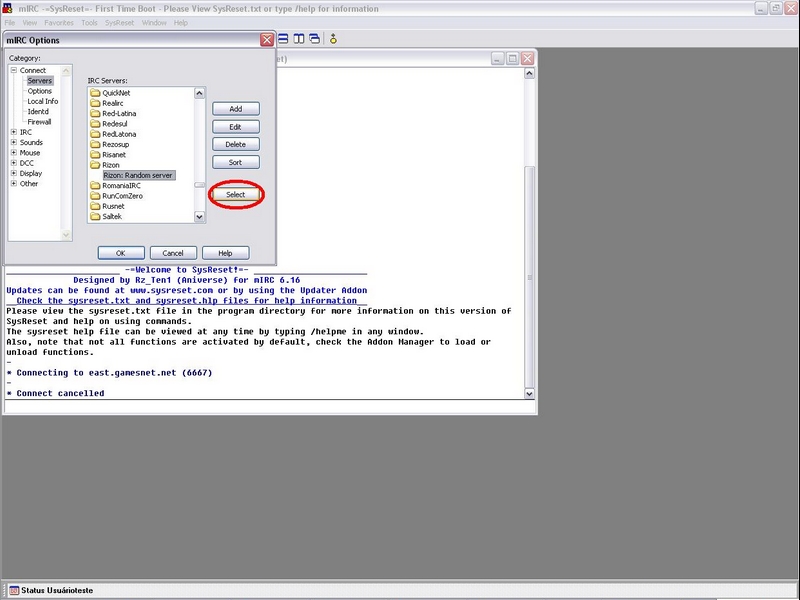Select the Firewall tree item
The width and height of the screenshot is (800, 600).
coord(39,122)
